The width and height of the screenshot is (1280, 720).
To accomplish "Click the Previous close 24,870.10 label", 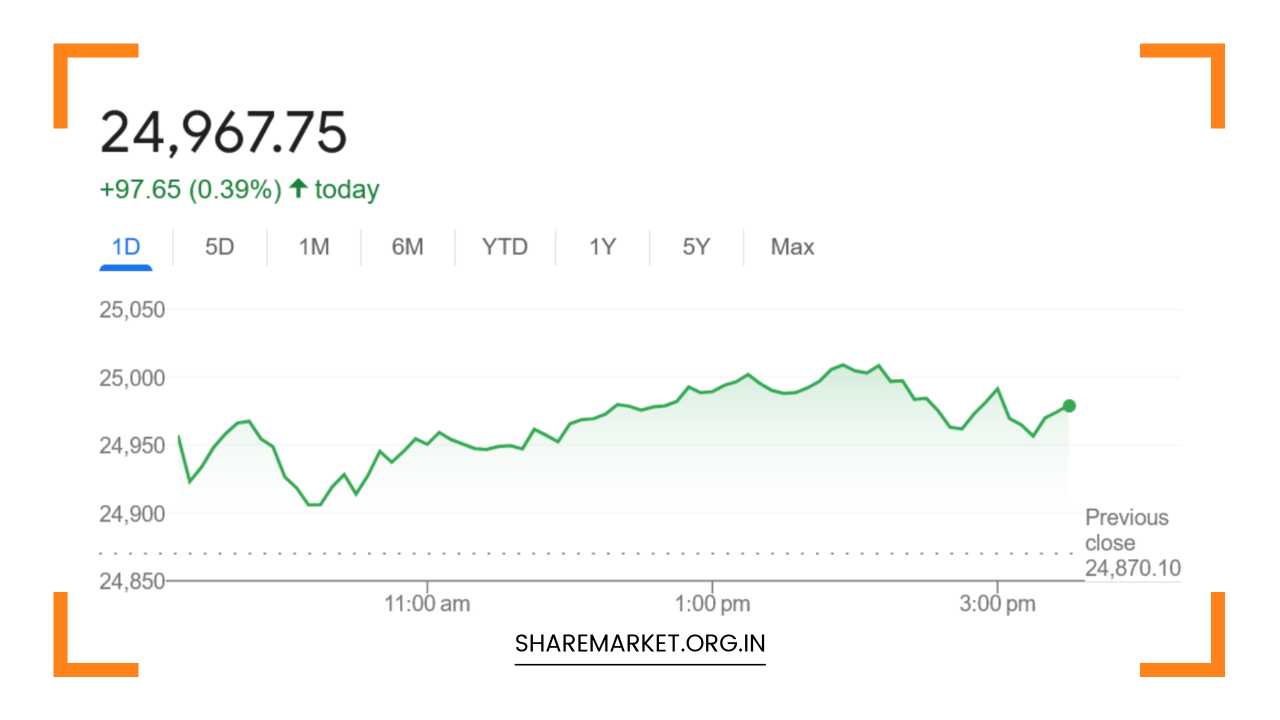I will [x=1132, y=543].
